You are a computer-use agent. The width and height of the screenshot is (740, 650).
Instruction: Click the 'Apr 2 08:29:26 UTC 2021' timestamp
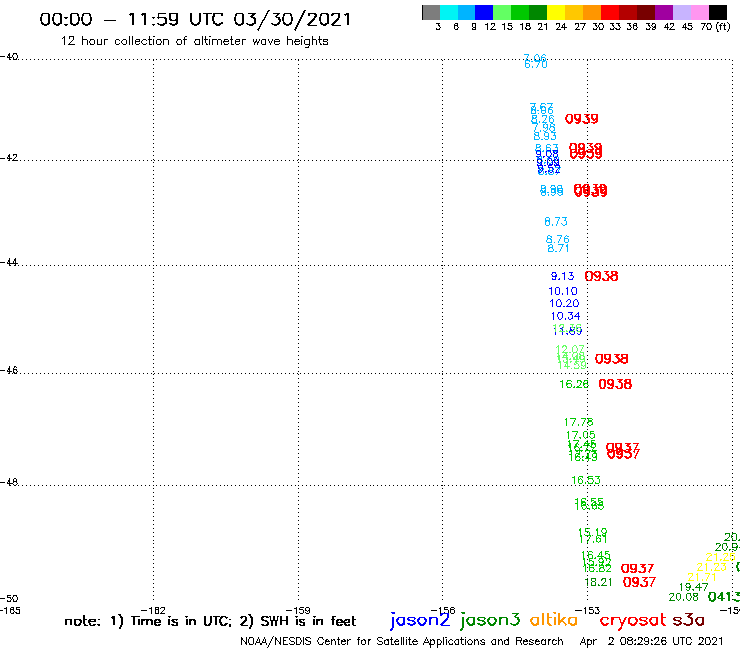(651, 641)
